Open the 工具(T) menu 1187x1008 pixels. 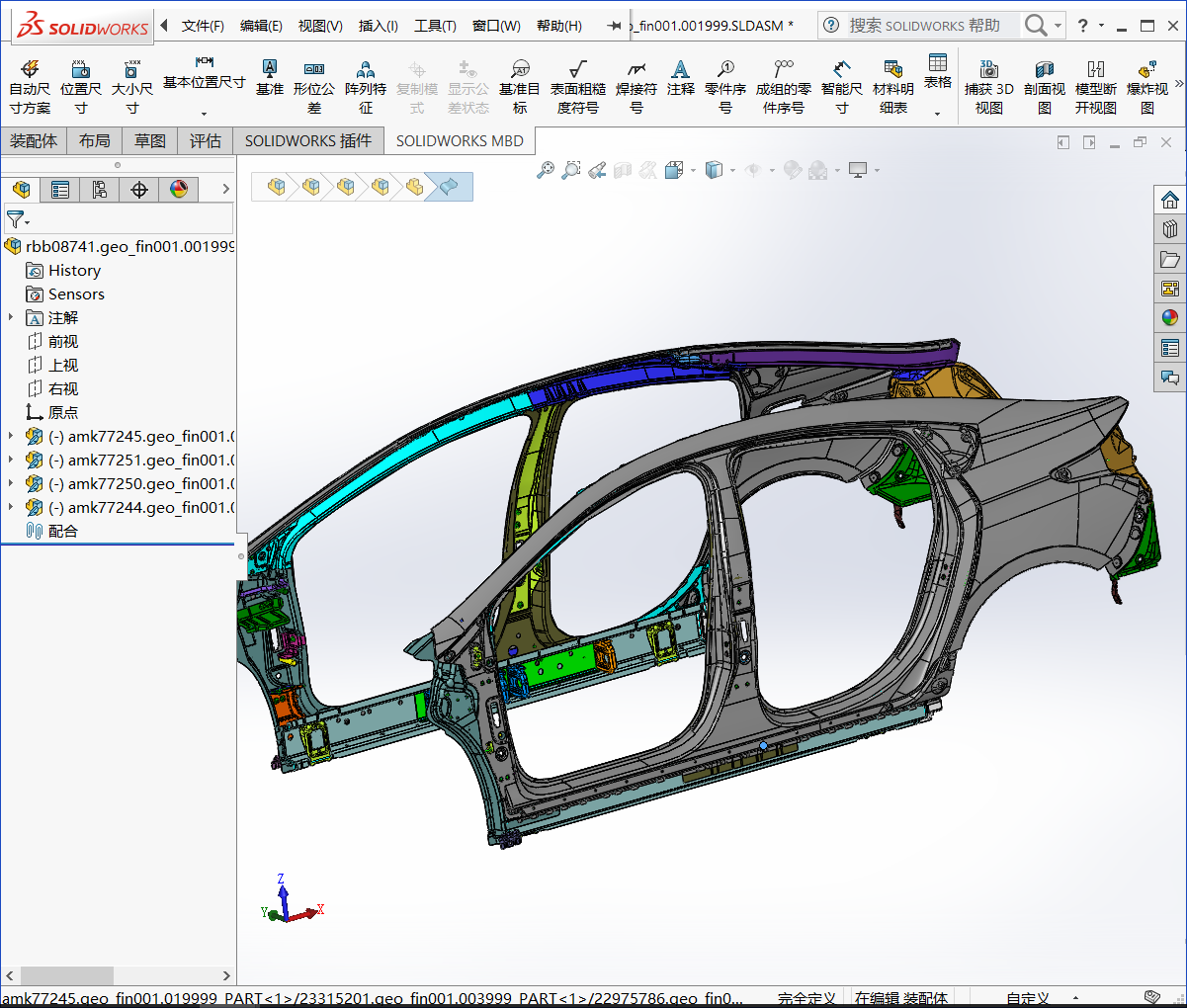point(435,26)
